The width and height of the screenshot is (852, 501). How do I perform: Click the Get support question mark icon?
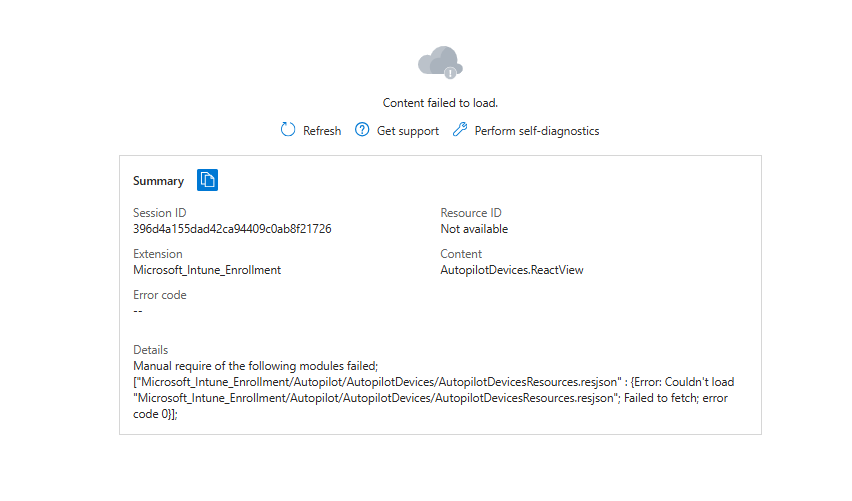click(x=362, y=130)
